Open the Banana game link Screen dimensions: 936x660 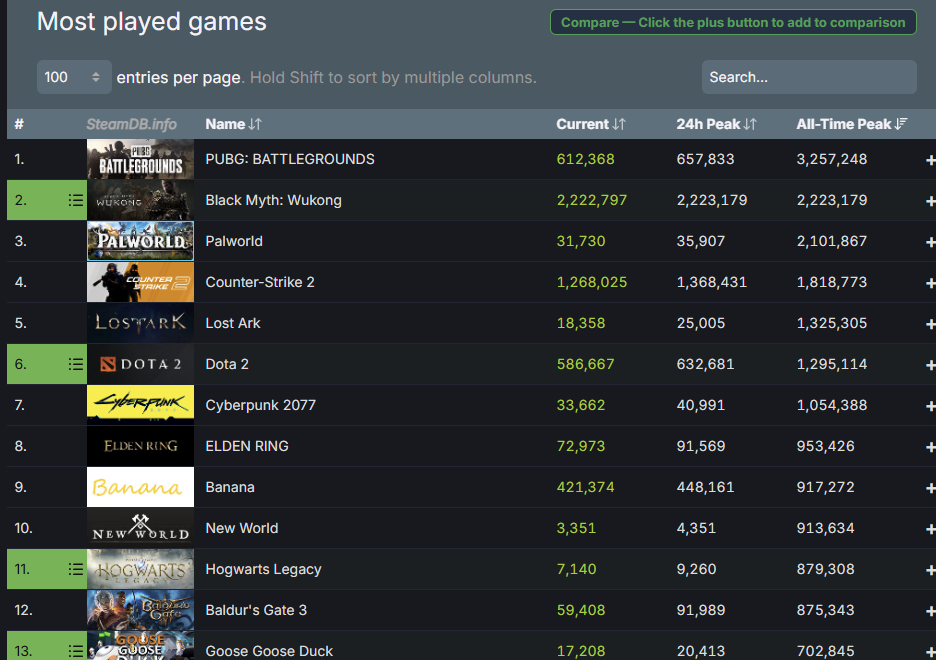point(230,487)
